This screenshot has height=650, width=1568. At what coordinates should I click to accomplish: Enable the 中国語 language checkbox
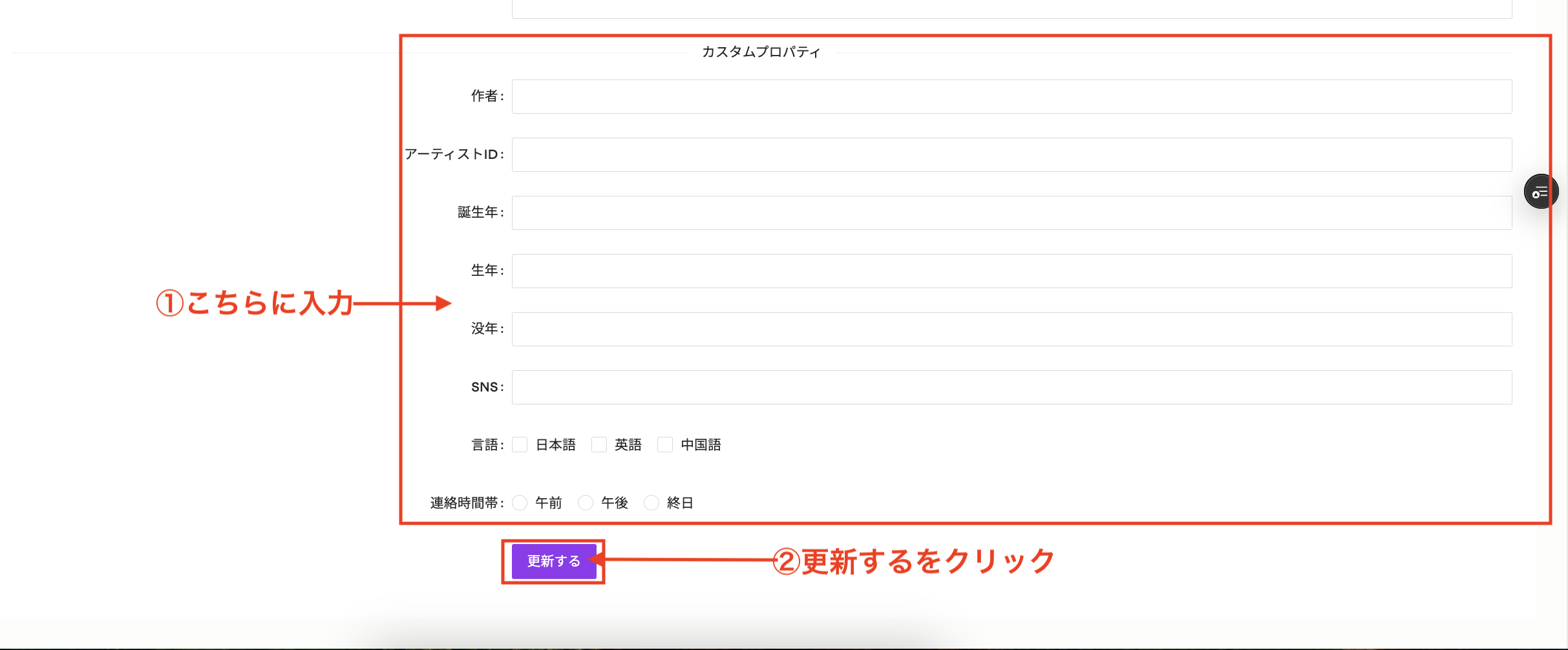click(x=665, y=445)
